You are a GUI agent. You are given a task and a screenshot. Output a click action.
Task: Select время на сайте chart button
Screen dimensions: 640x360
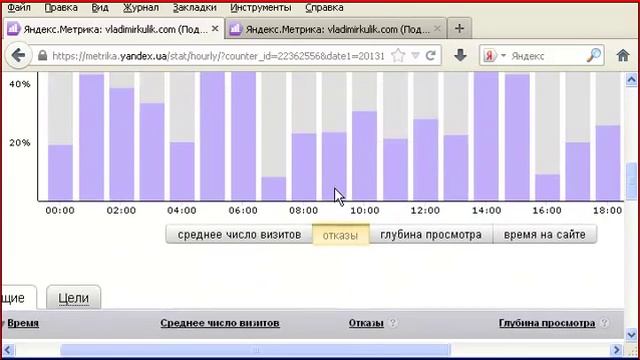[x=545, y=235]
